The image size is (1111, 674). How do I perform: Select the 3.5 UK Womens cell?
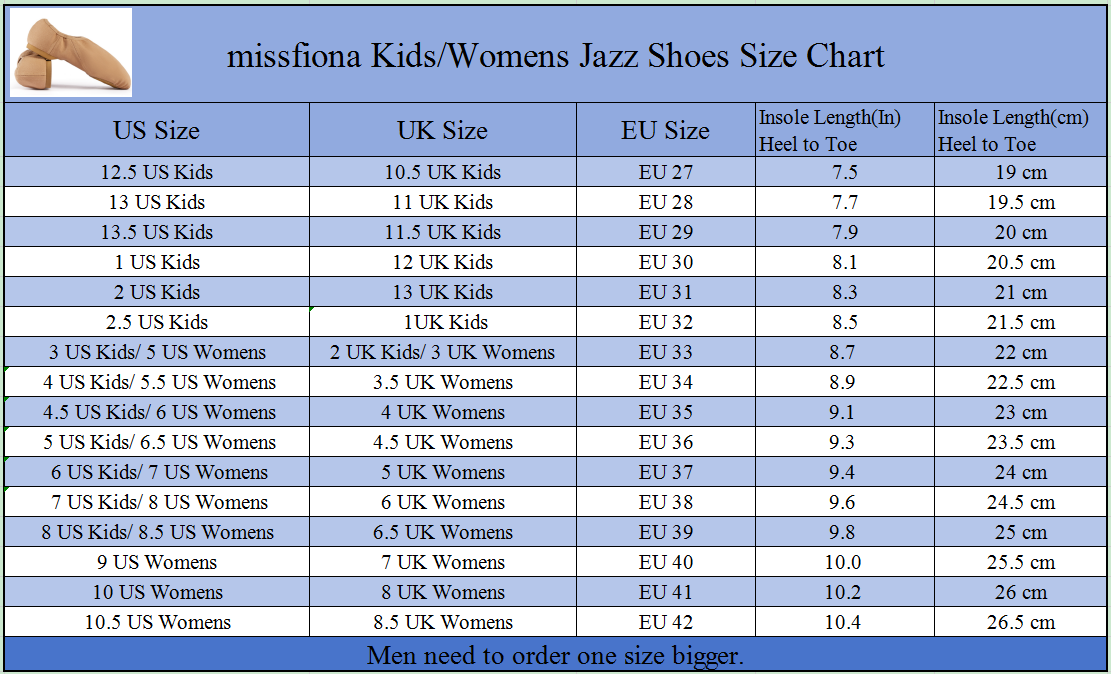pyautogui.click(x=442, y=382)
